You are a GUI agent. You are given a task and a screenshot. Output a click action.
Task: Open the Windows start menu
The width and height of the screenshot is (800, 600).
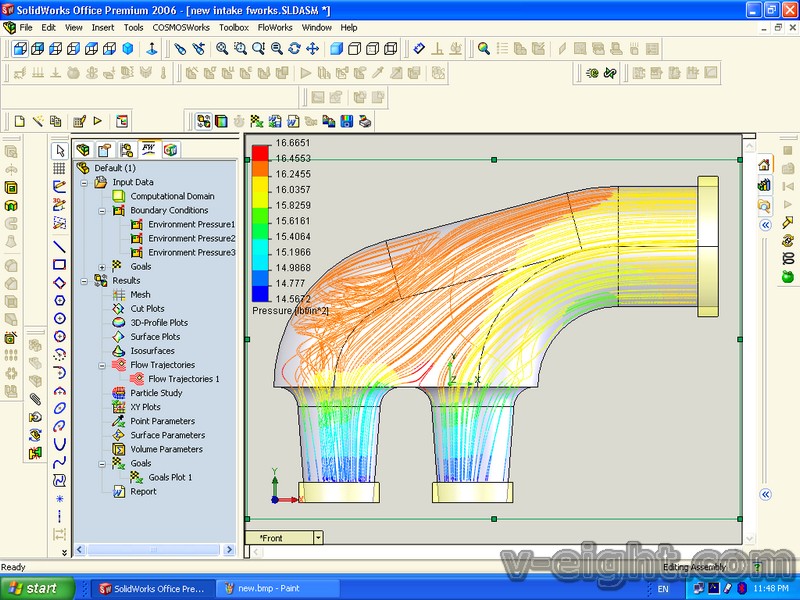[38, 588]
